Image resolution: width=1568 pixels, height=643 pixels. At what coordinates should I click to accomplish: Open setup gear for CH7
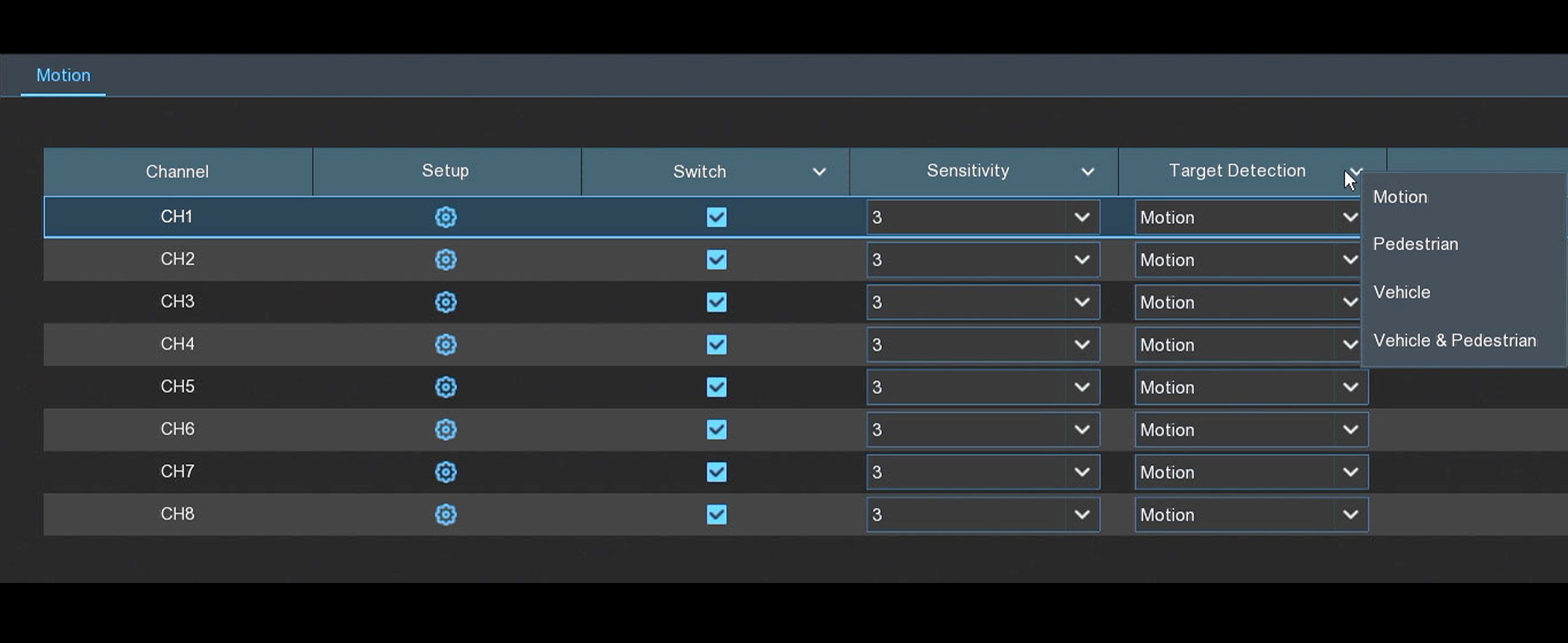(x=446, y=472)
